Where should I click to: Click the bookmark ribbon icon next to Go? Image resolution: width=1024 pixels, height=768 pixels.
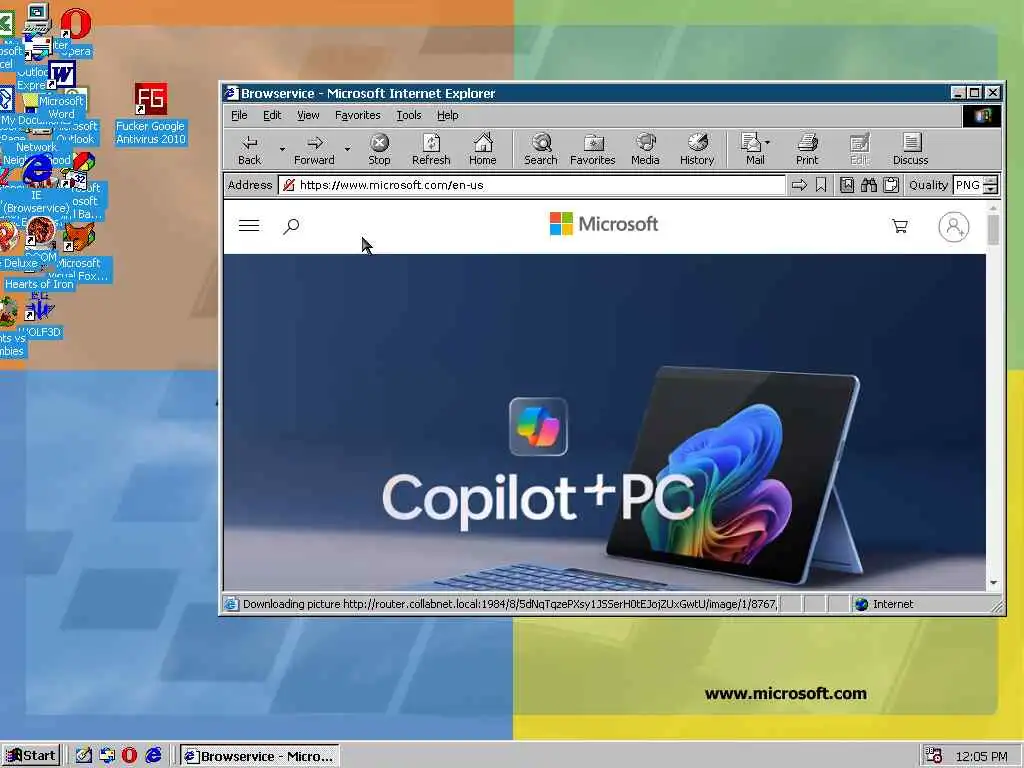click(821, 185)
